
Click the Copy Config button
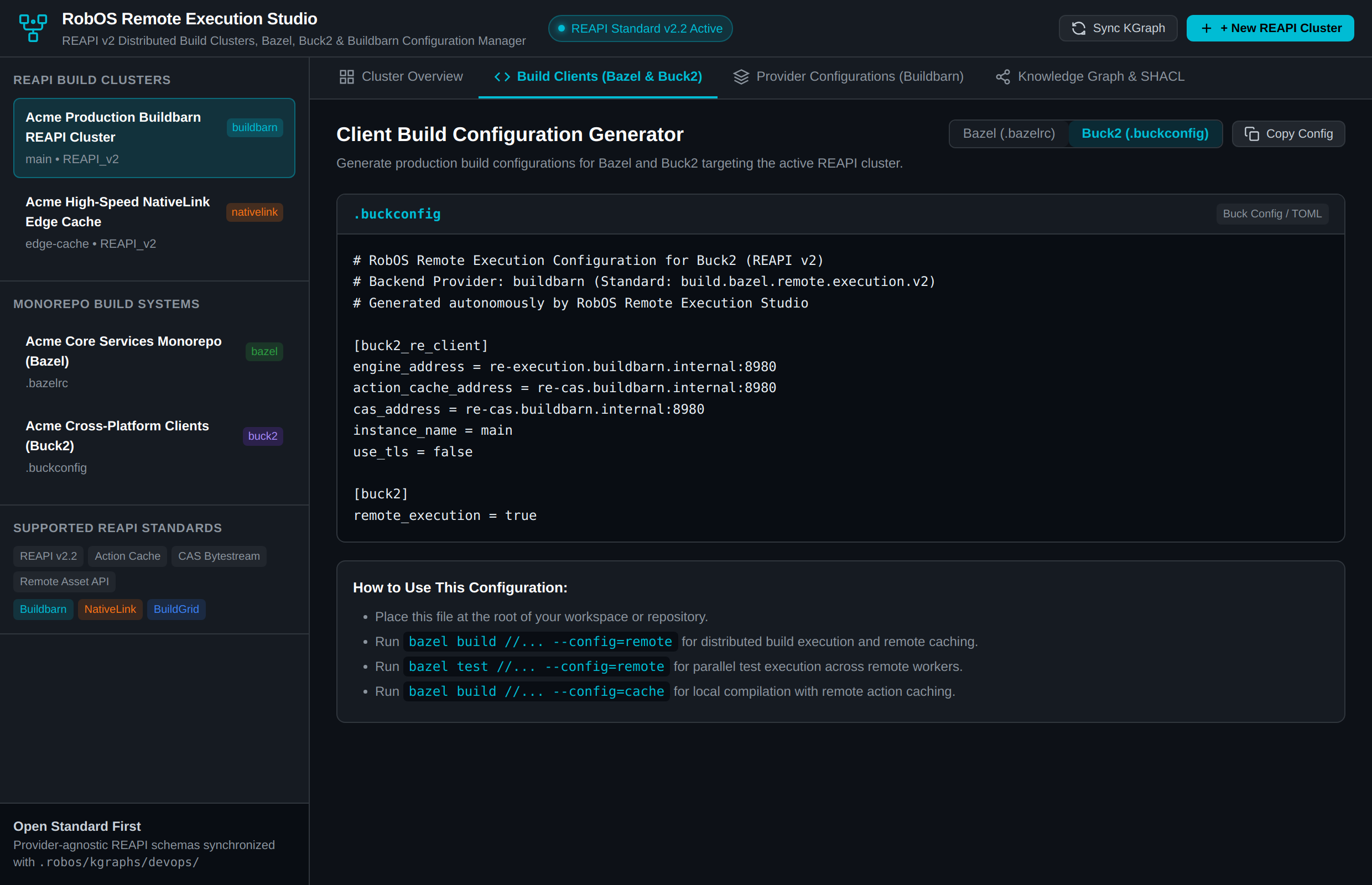pos(1287,134)
